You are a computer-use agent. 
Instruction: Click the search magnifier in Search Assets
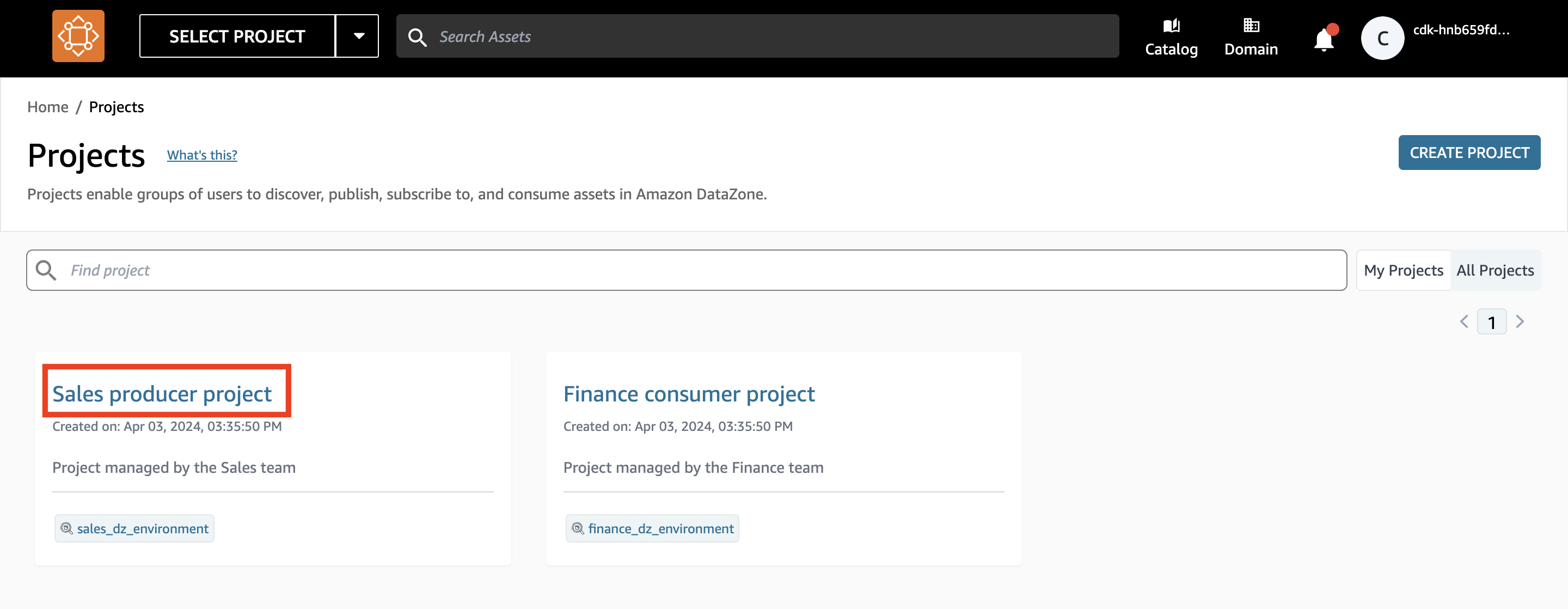417,37
